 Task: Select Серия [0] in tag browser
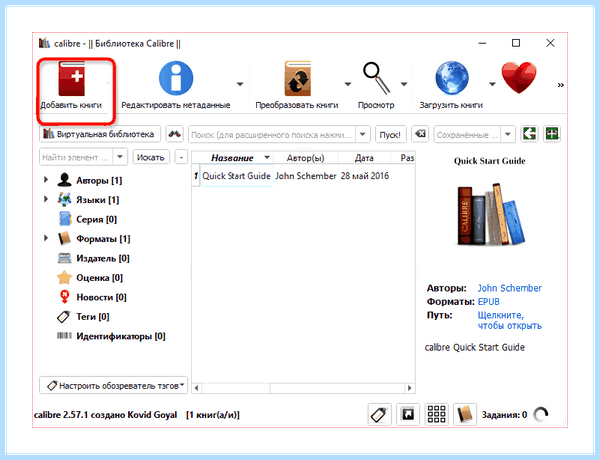96,219
